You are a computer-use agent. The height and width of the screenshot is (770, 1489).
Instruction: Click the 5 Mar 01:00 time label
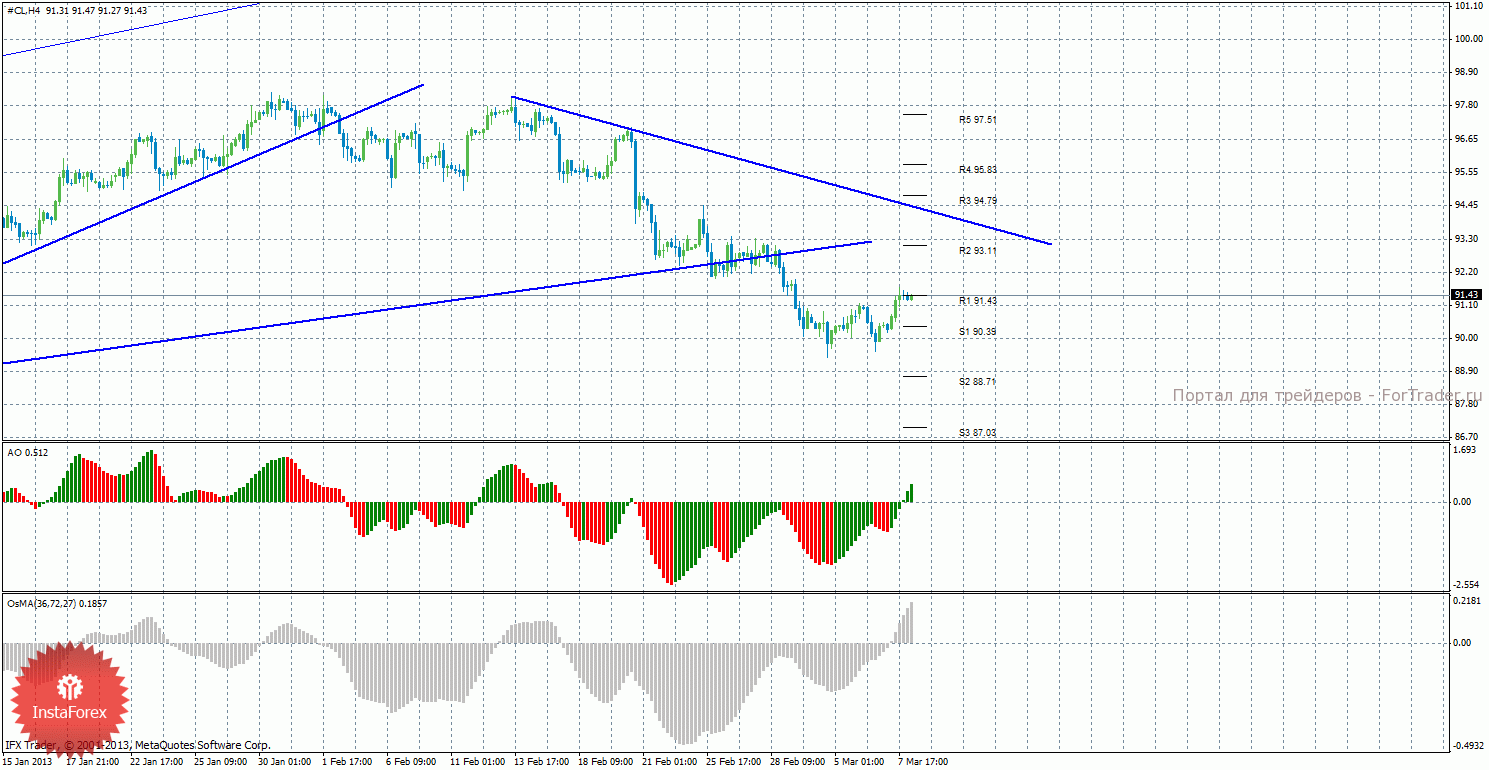(861, 761)
